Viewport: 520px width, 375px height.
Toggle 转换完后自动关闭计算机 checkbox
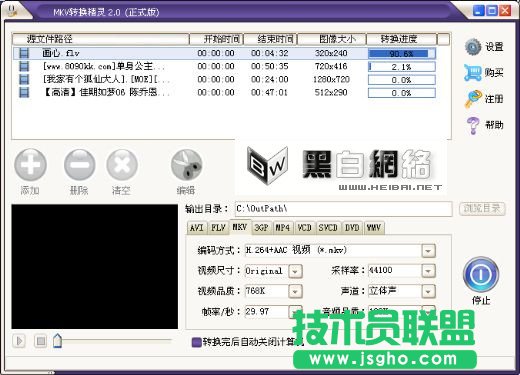coord(197,342)
